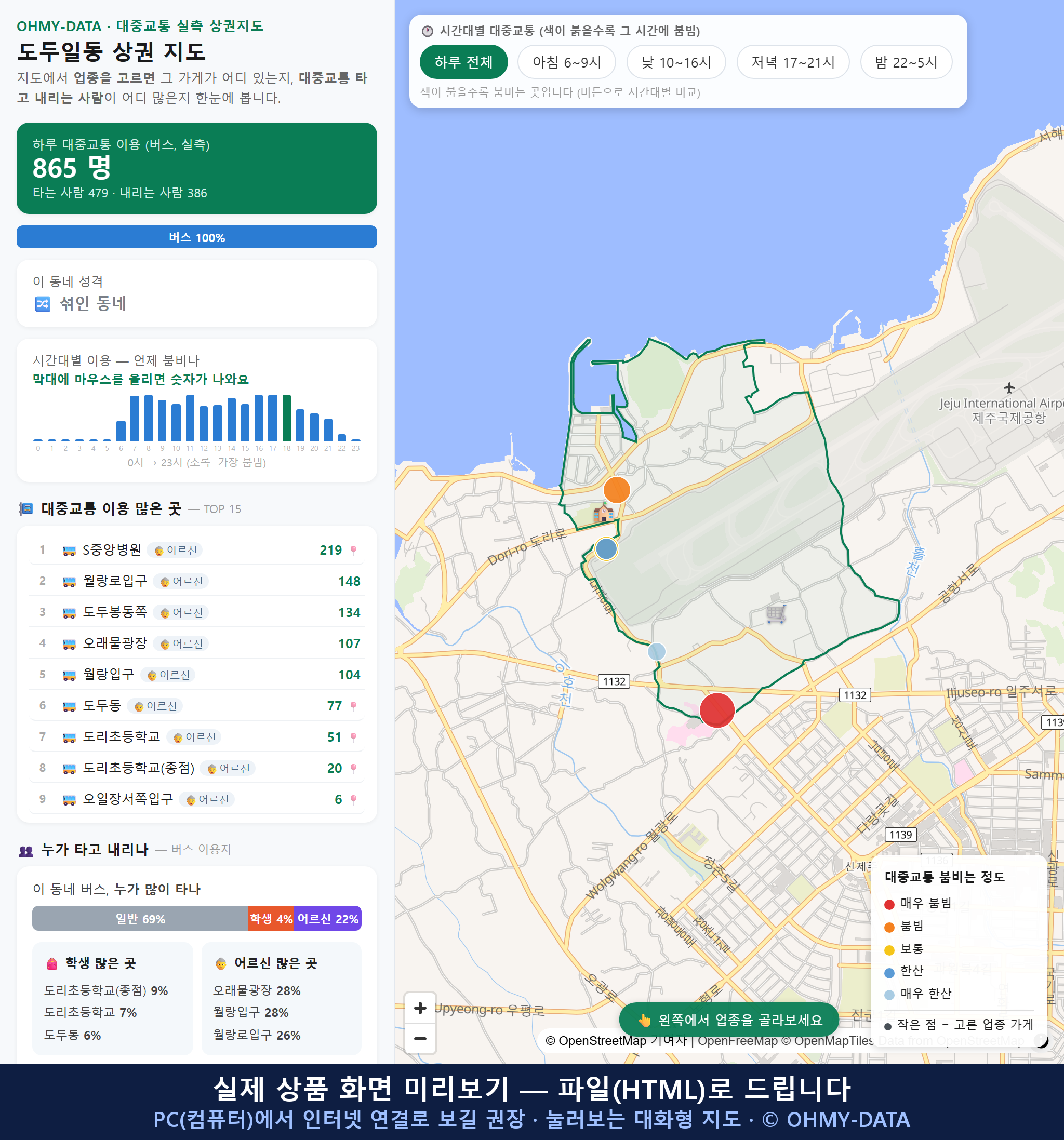Zoom out the map with minus button
Image resolution: width=1064 pixels, height=1140 pixels.
[x=420, y=1039]
